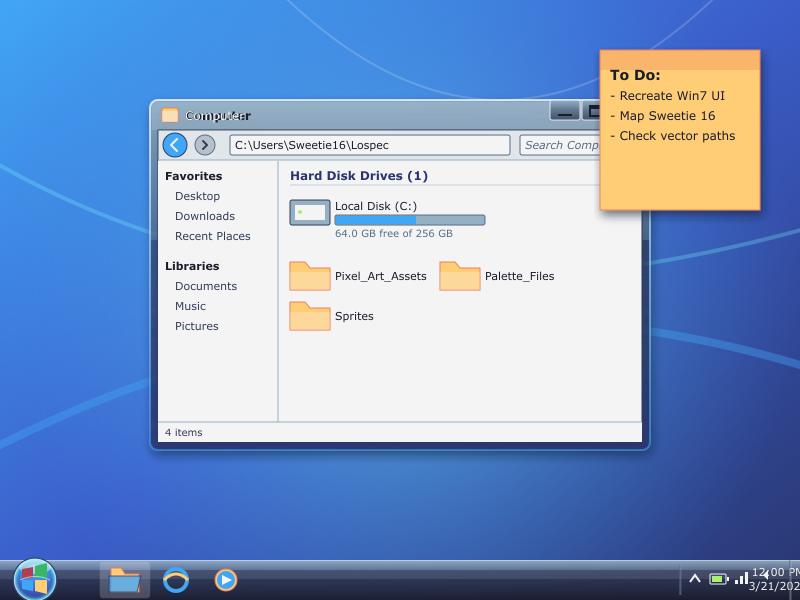Viewport: 800px width, 600px height.
Task: Open the Palette_Files folder icon
Action: click(x=460, y=276)
